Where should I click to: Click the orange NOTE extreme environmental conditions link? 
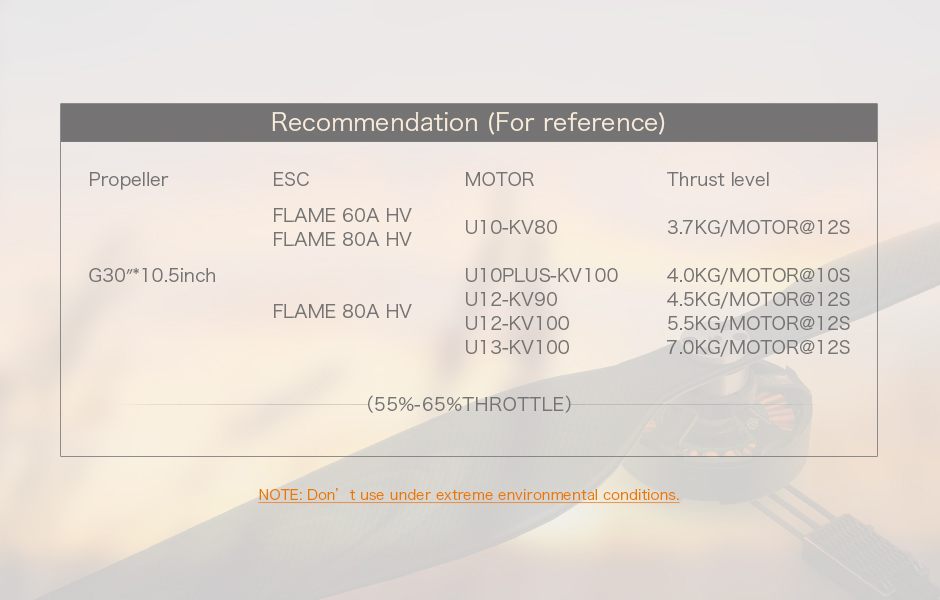469,495
